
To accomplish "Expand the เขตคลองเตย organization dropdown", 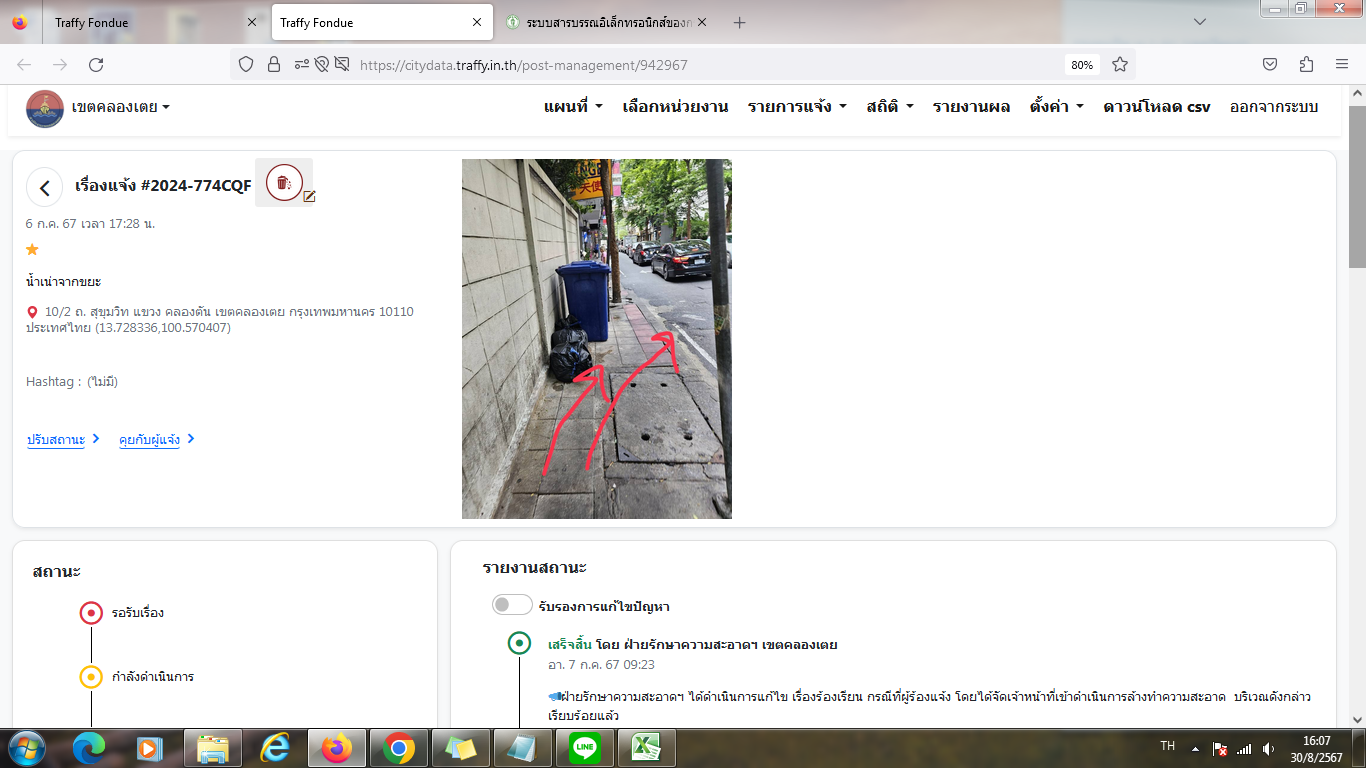I will (120, 107).
